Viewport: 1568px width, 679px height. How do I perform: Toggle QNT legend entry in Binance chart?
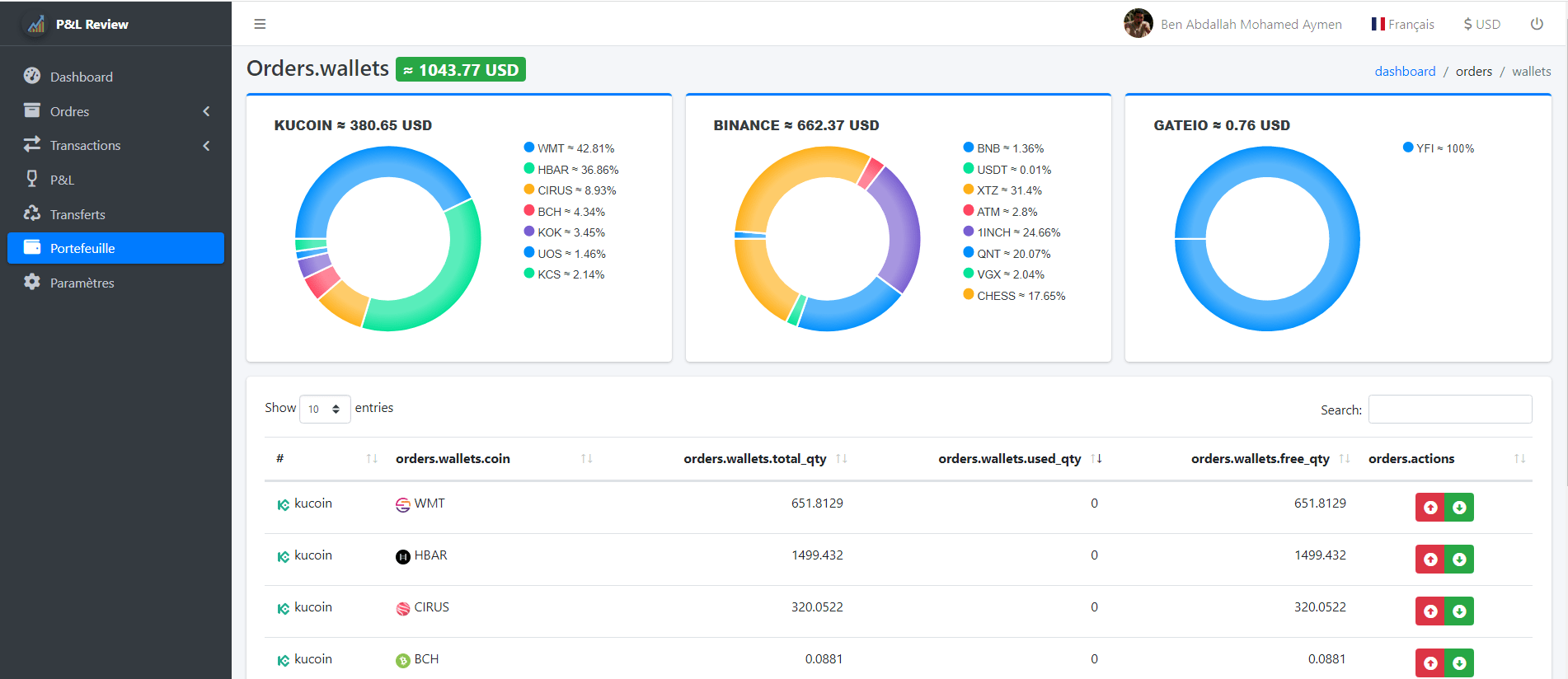1007,254
